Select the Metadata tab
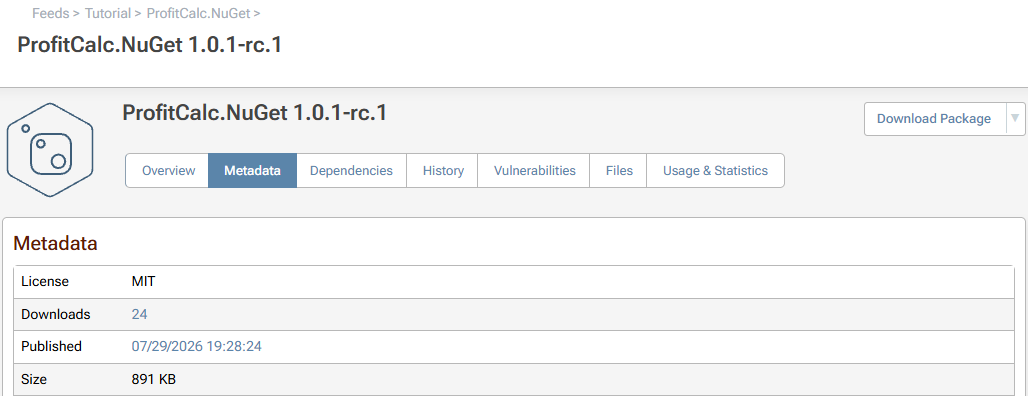 tap(252, 170)
